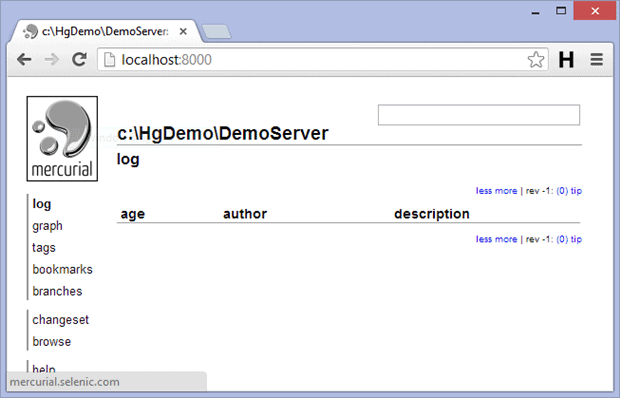This screenshot has width=620, height=398.
Task: Focus the repository search box
Action: click(x=479, y=115)
